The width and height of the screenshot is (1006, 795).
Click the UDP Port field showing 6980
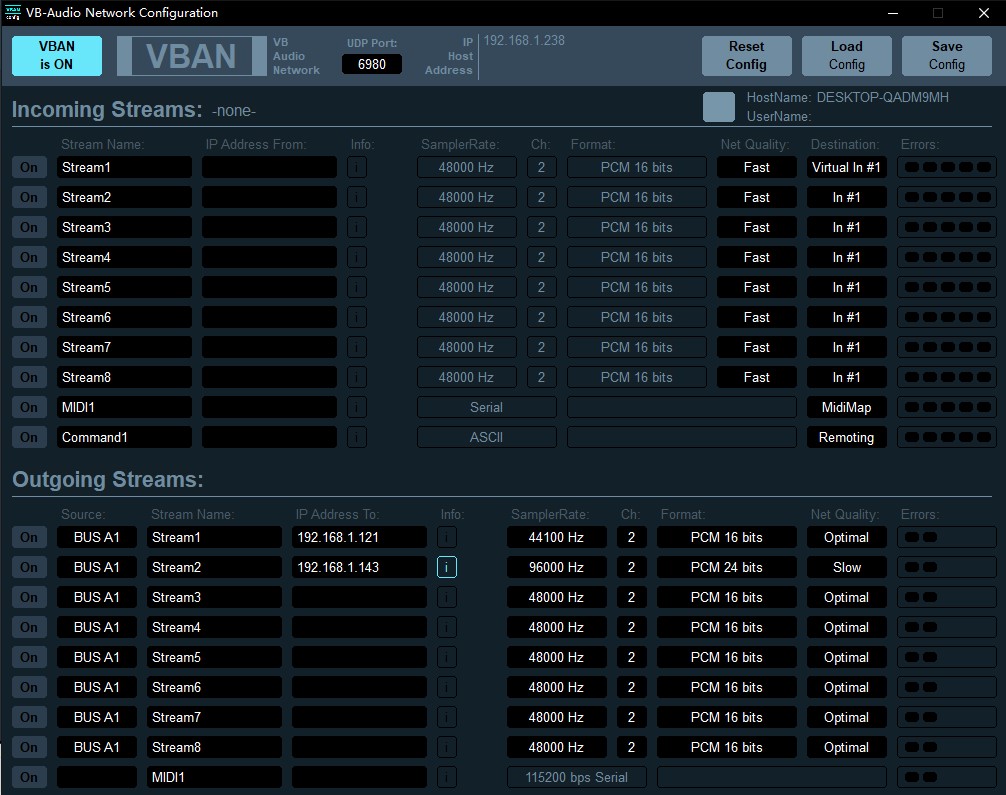tap(372, 64)
